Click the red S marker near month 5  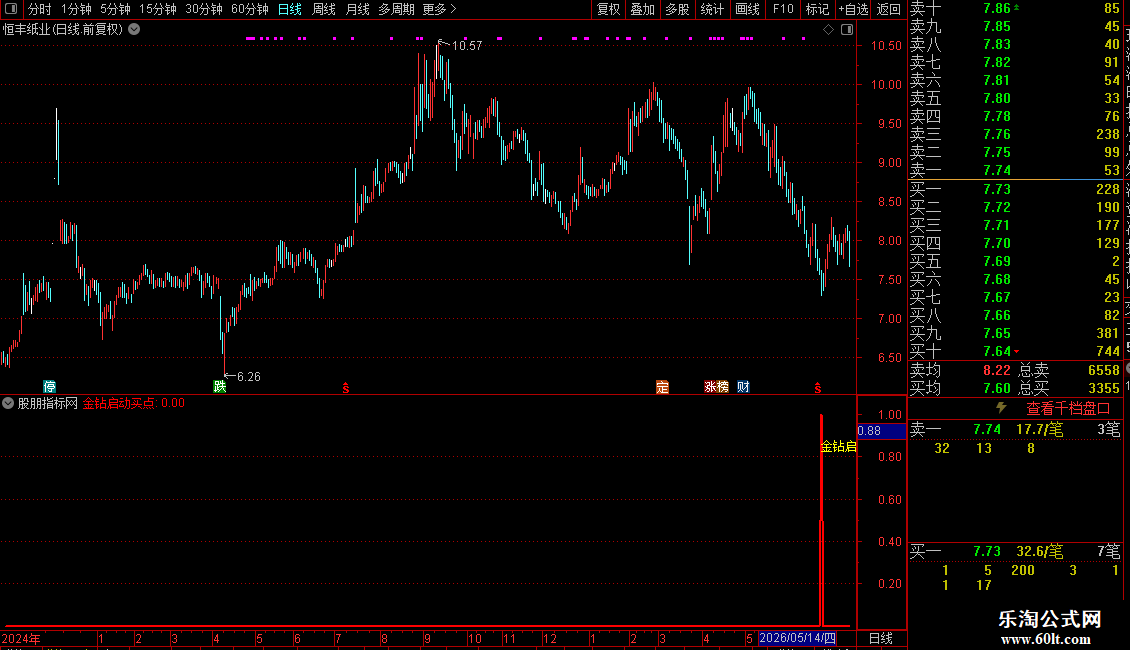click(x=817, y=388)
